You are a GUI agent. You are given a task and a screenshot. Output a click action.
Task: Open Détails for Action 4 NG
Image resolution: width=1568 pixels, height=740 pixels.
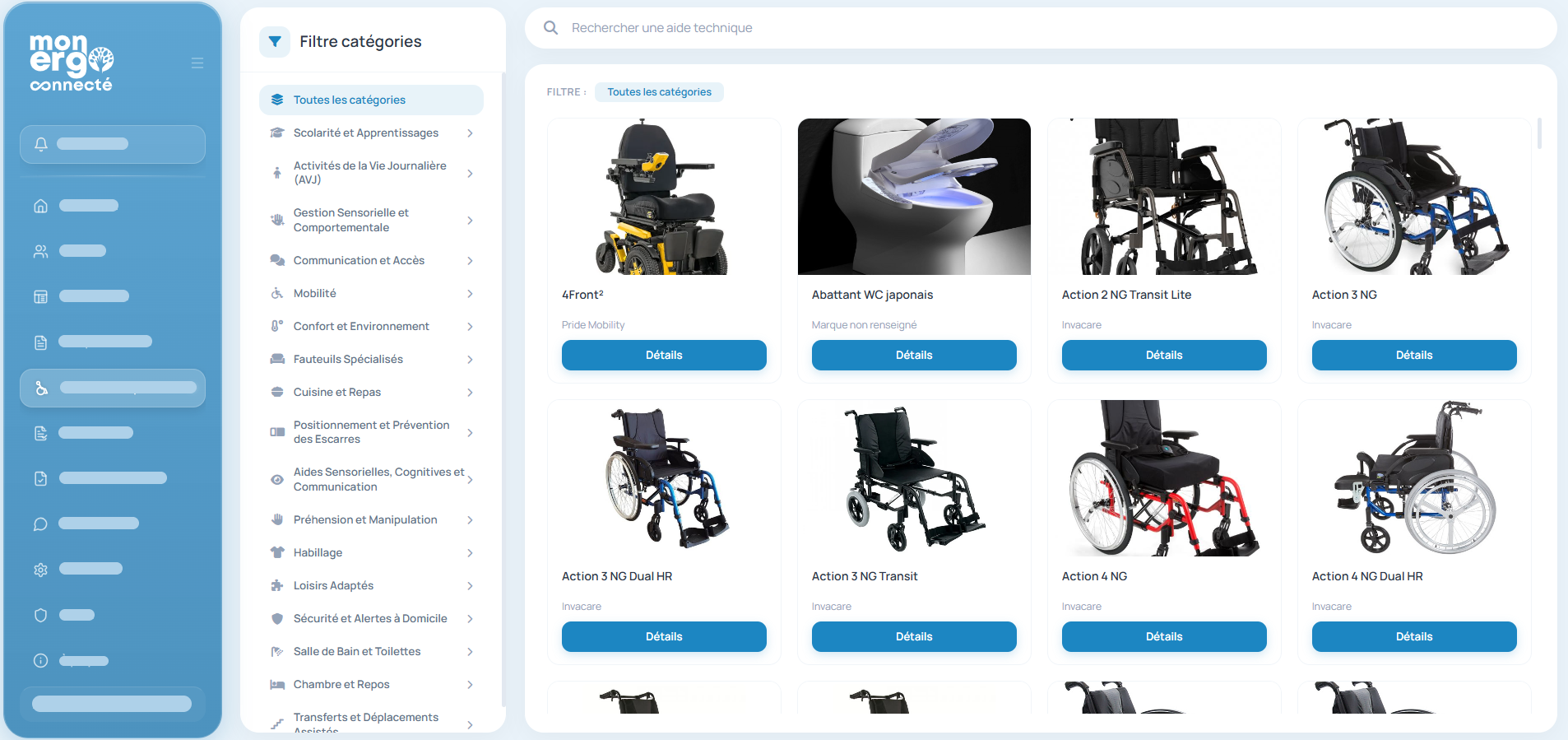(x=1164, y=637)
